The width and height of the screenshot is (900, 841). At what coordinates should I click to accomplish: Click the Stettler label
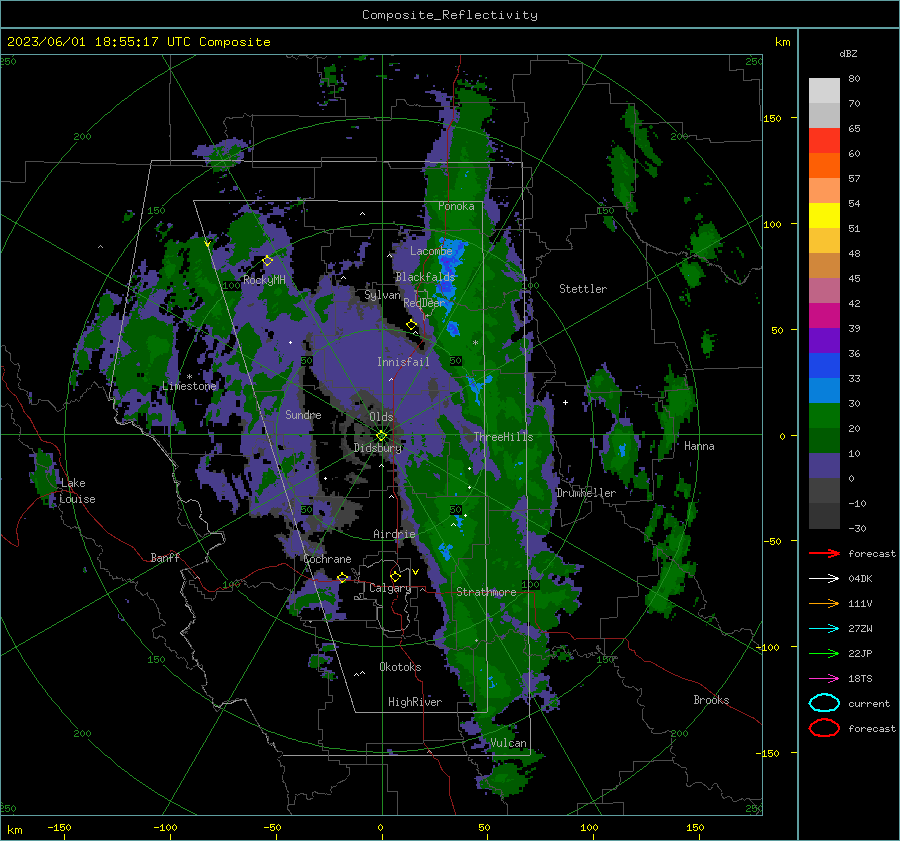coord(583,289)
